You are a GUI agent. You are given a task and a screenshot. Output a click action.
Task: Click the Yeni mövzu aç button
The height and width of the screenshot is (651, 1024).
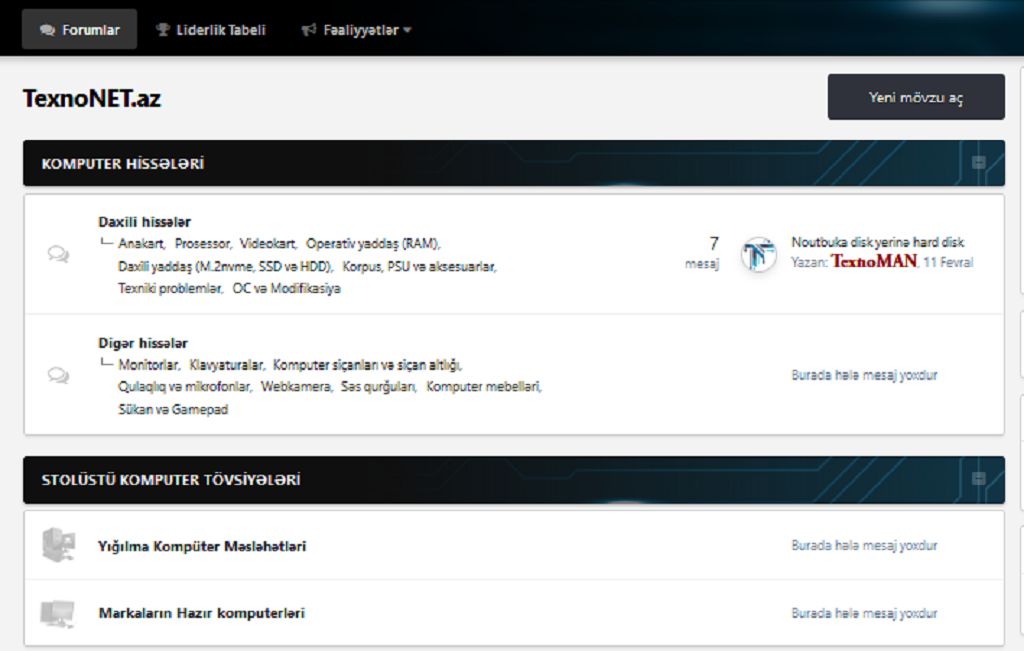[x=916, y=97]
